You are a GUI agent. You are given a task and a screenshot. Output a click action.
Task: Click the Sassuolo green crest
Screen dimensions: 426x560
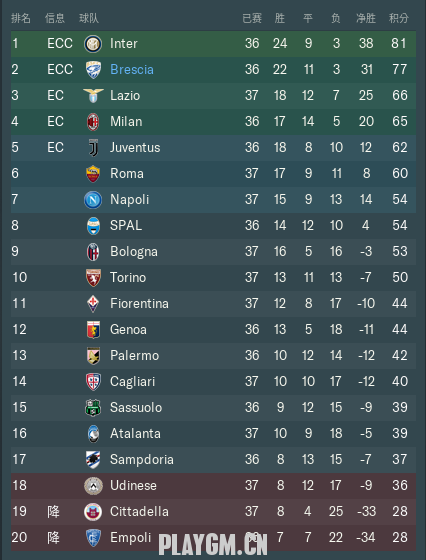click(x=93, y=408)
